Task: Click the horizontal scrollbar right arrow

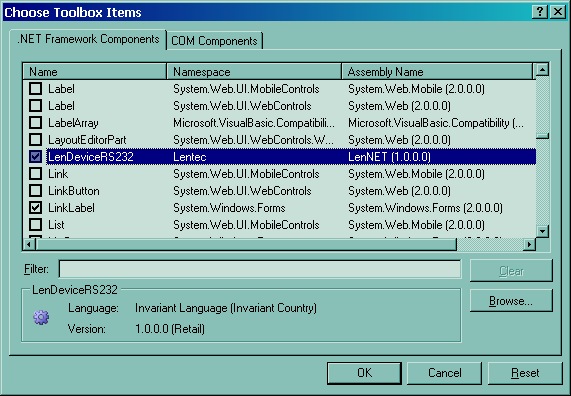Action: pyautogui.click(x=529, y=244)
